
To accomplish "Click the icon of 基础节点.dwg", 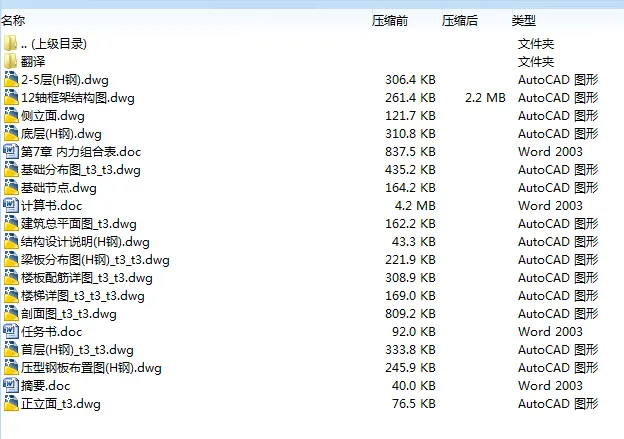I will pyautogui.click(x=11, y=187).
